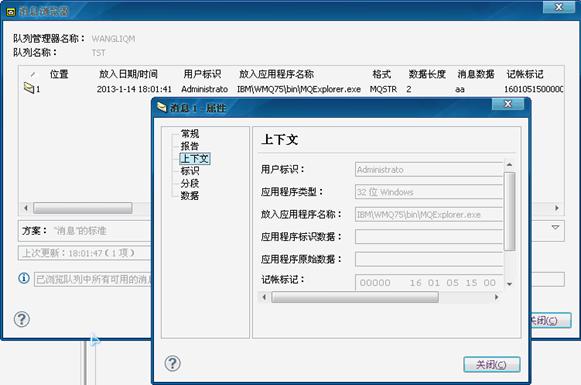Screen dimensions: 581x385
Task: Select 分段 in the properties tree
Action: click(x=189, y=183)
